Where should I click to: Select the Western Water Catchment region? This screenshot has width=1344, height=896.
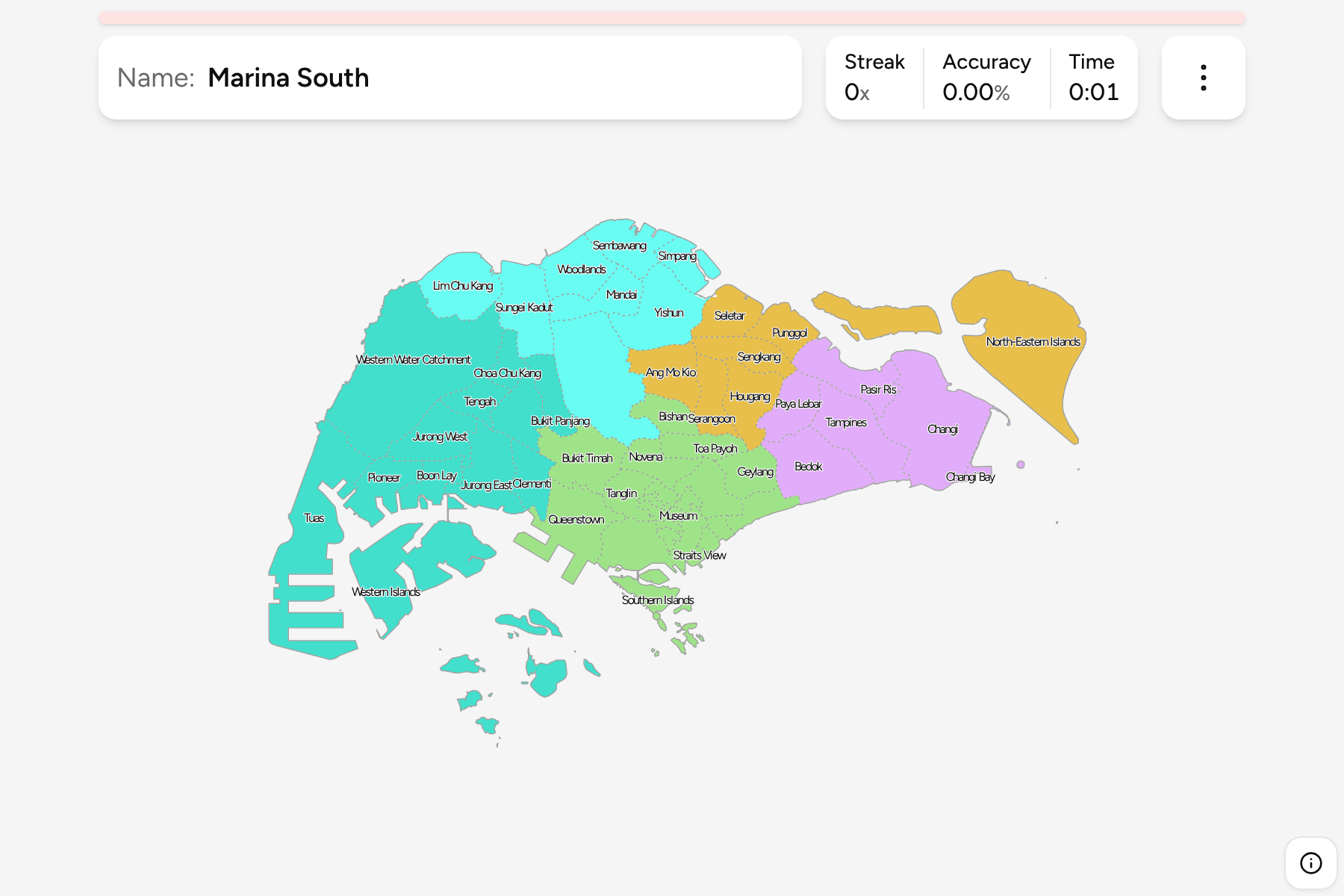[413, 360]
